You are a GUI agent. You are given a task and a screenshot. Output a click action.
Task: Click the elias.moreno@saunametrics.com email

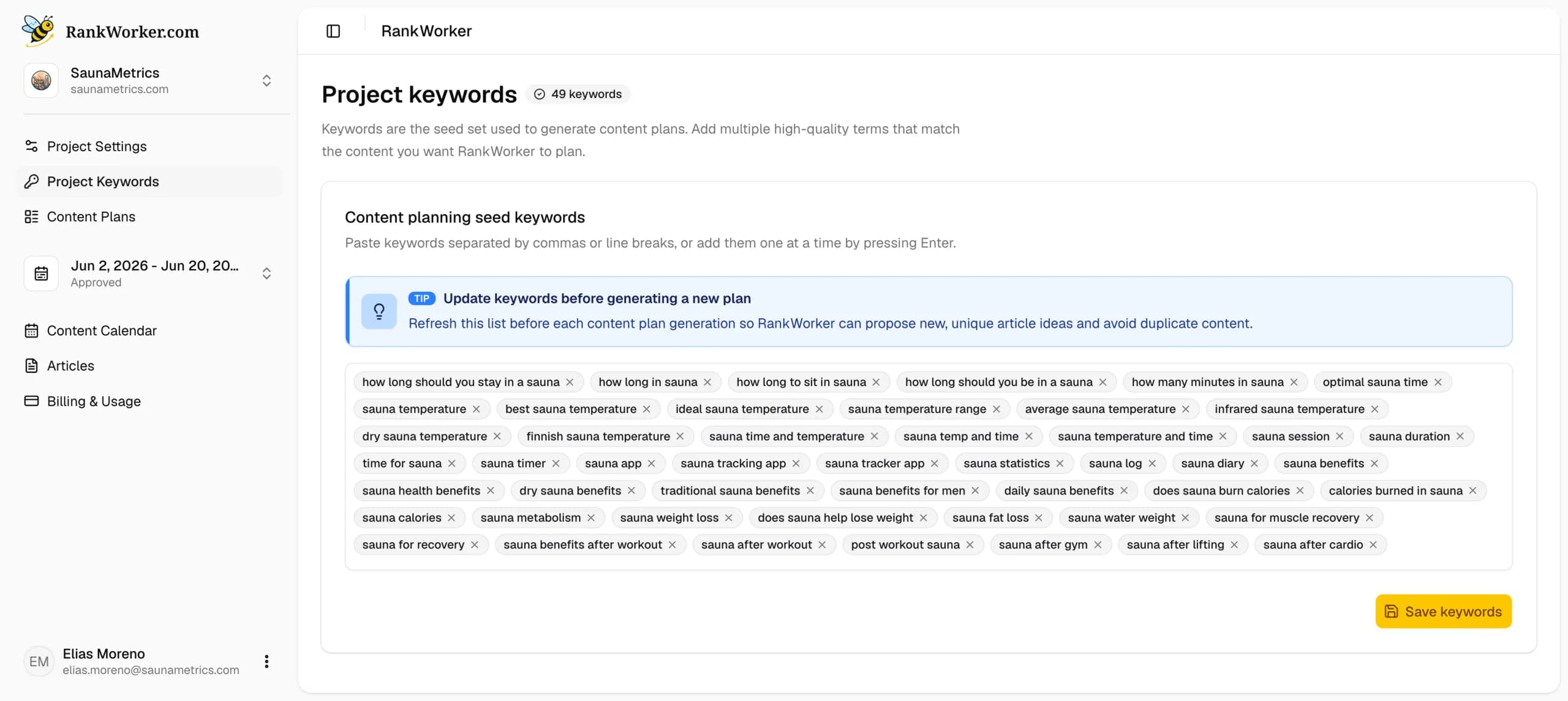coord(151,670)
